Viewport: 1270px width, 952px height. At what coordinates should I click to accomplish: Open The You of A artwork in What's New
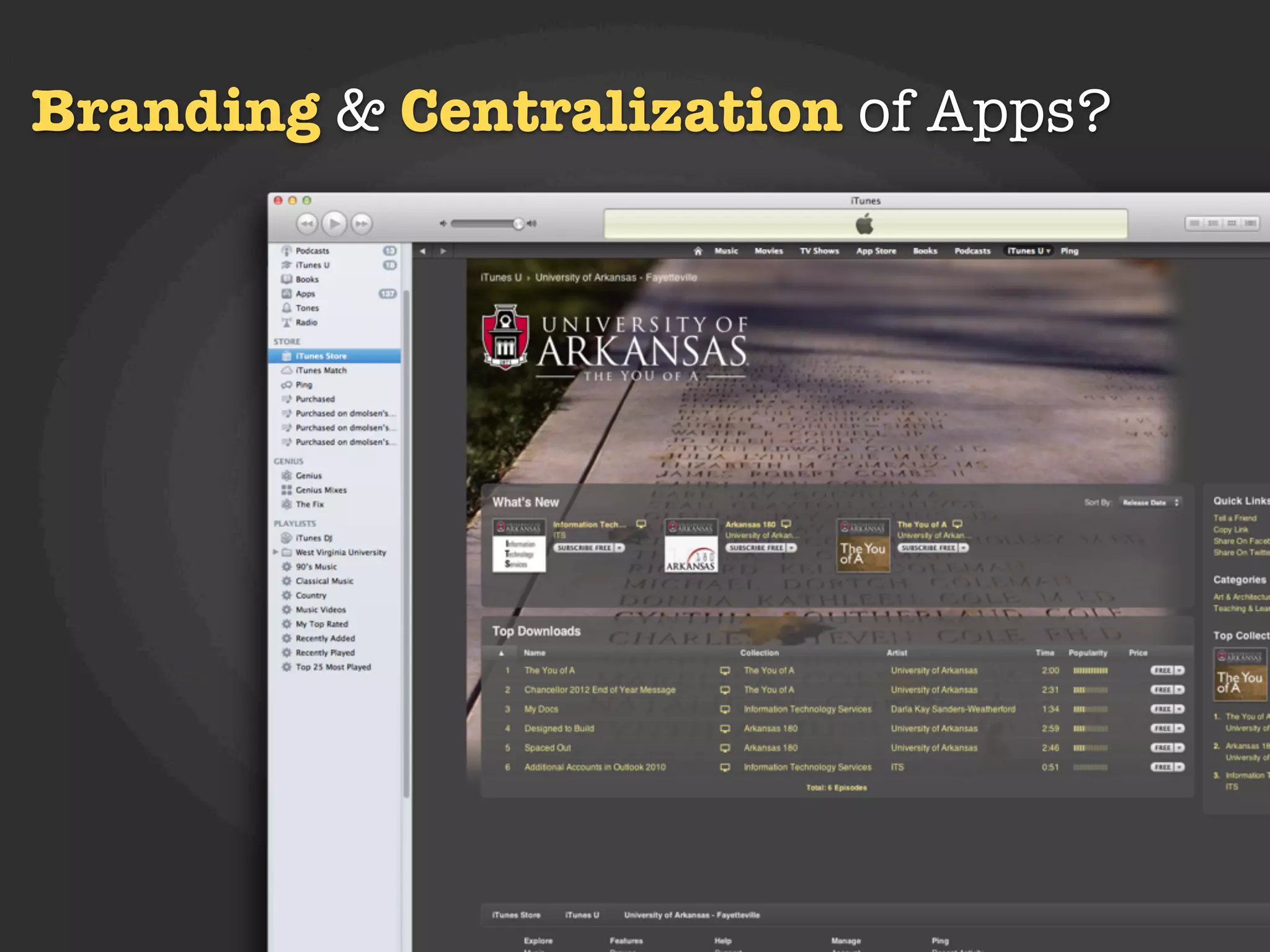click(863, 545)
